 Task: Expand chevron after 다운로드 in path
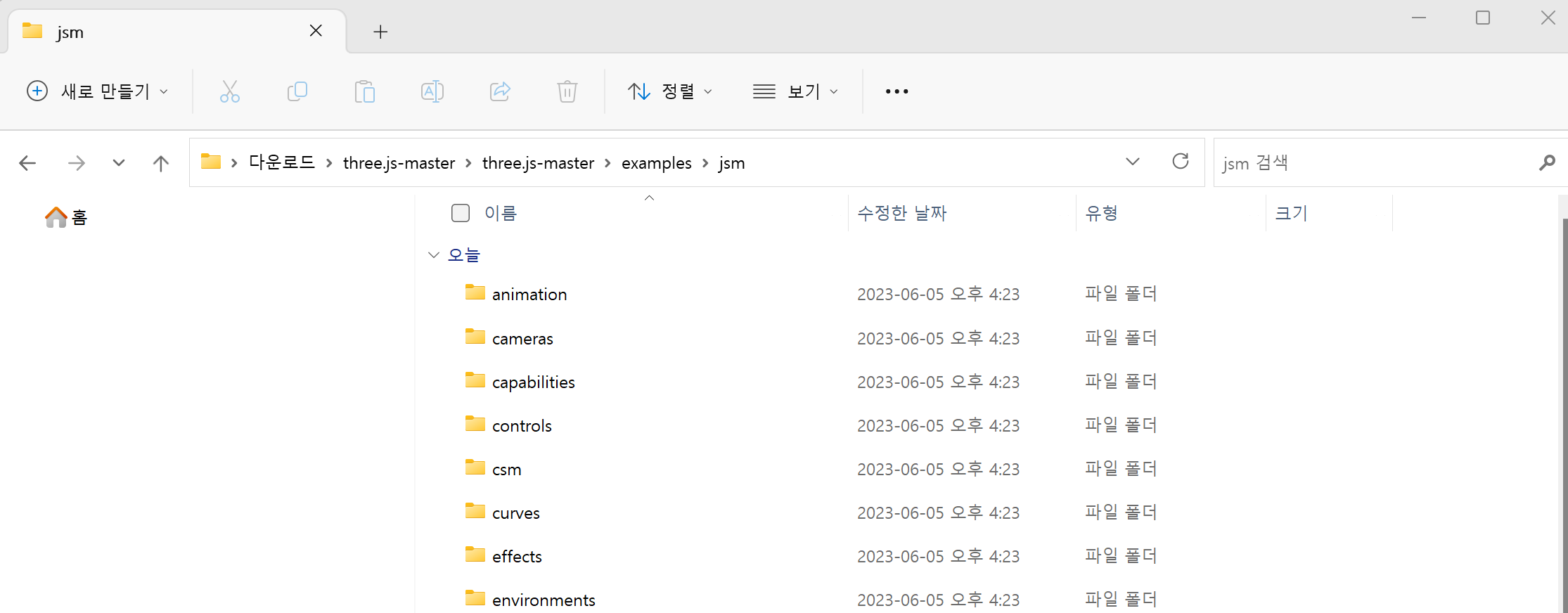pos(328,163)
